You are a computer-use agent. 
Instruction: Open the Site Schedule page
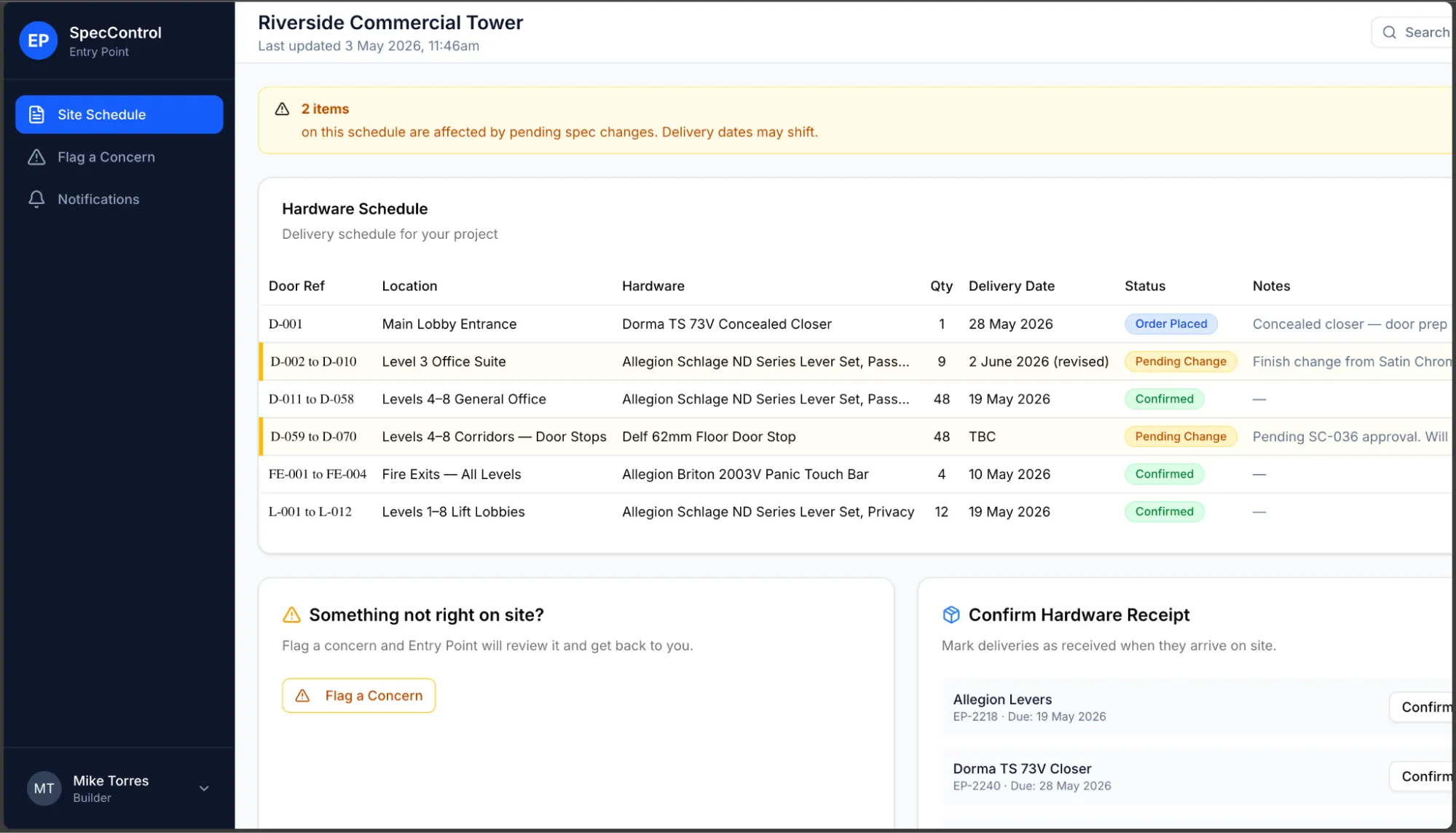click(119, 114)
